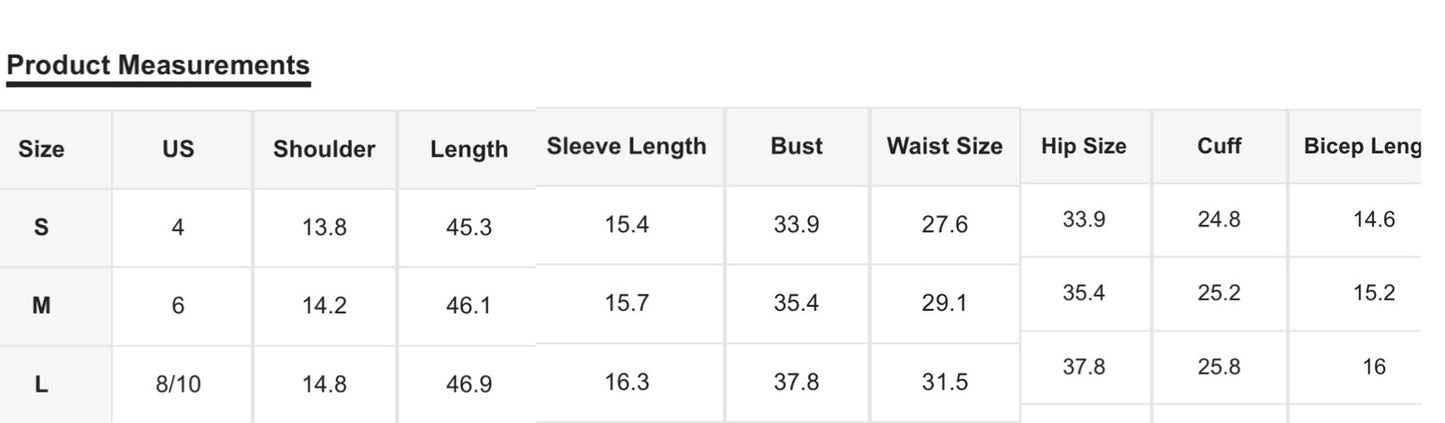
Task: Select the Shoulder column header
Action: tap(324, 149)
